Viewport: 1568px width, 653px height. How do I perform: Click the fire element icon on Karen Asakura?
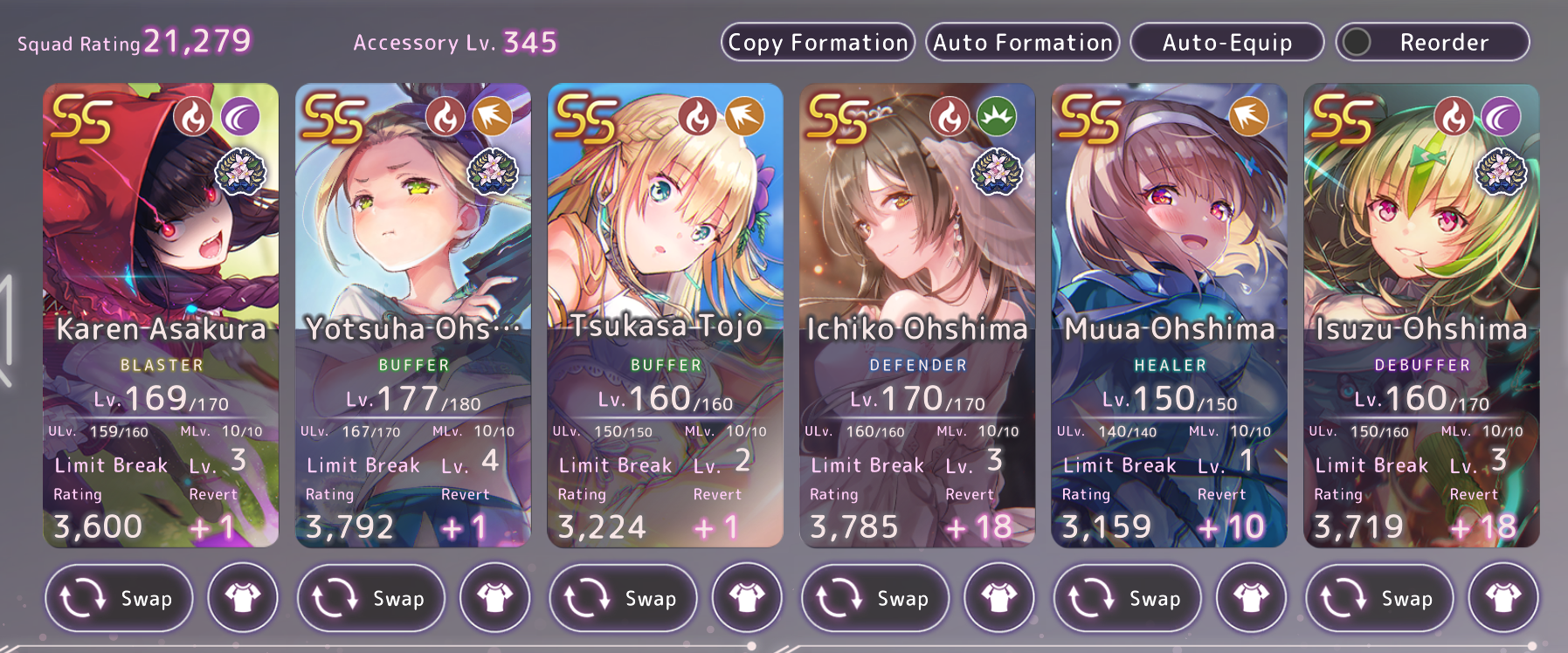[193, 116]
